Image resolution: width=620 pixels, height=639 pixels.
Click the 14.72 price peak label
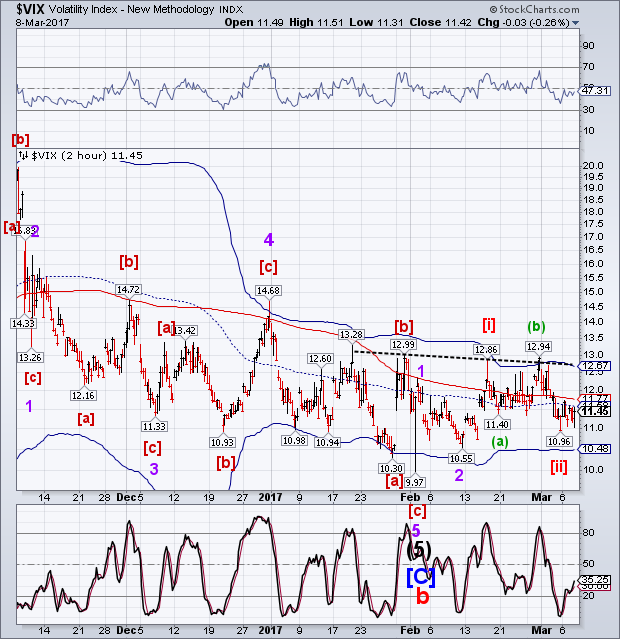pyautogui.click(x=128, y=289)
